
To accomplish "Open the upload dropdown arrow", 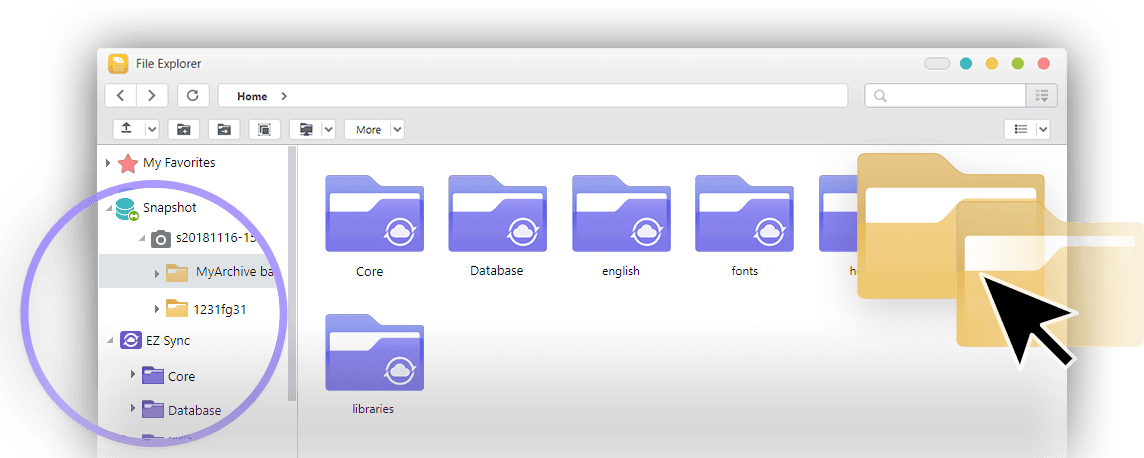I will pos(152,129).
